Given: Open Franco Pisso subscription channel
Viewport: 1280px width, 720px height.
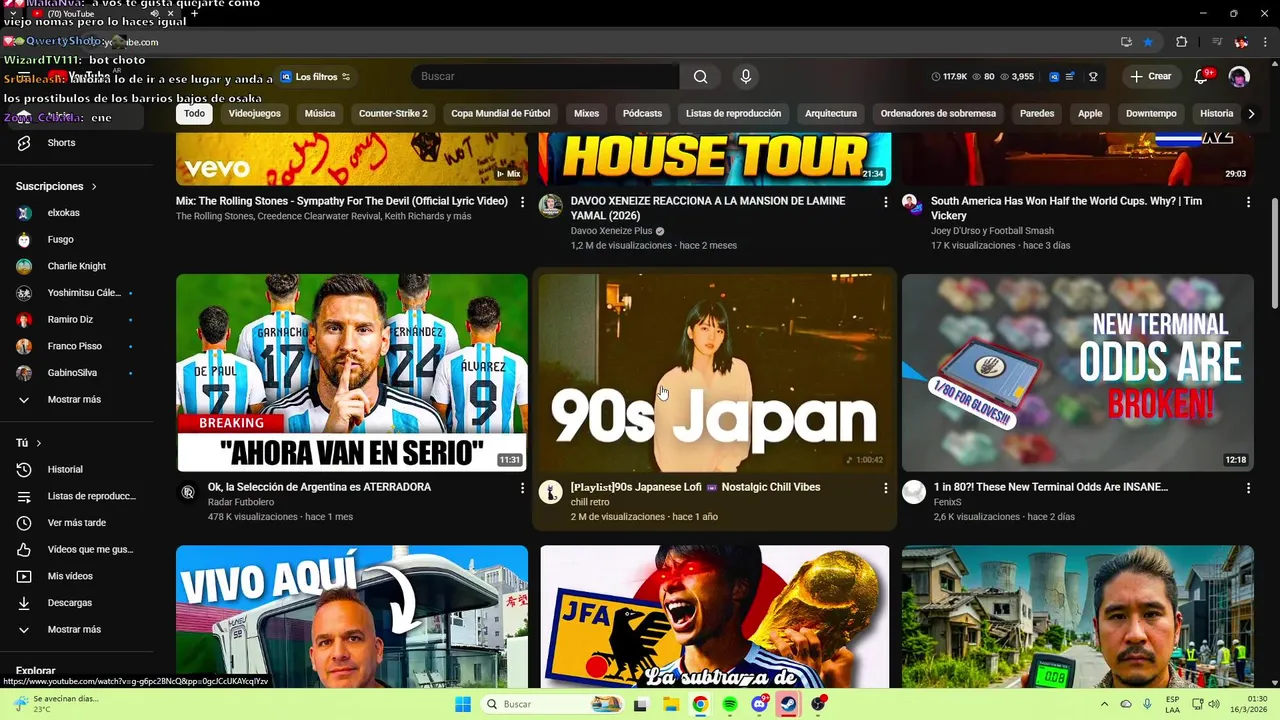Looking at the screenshot, I should click(x=76, y=346).
